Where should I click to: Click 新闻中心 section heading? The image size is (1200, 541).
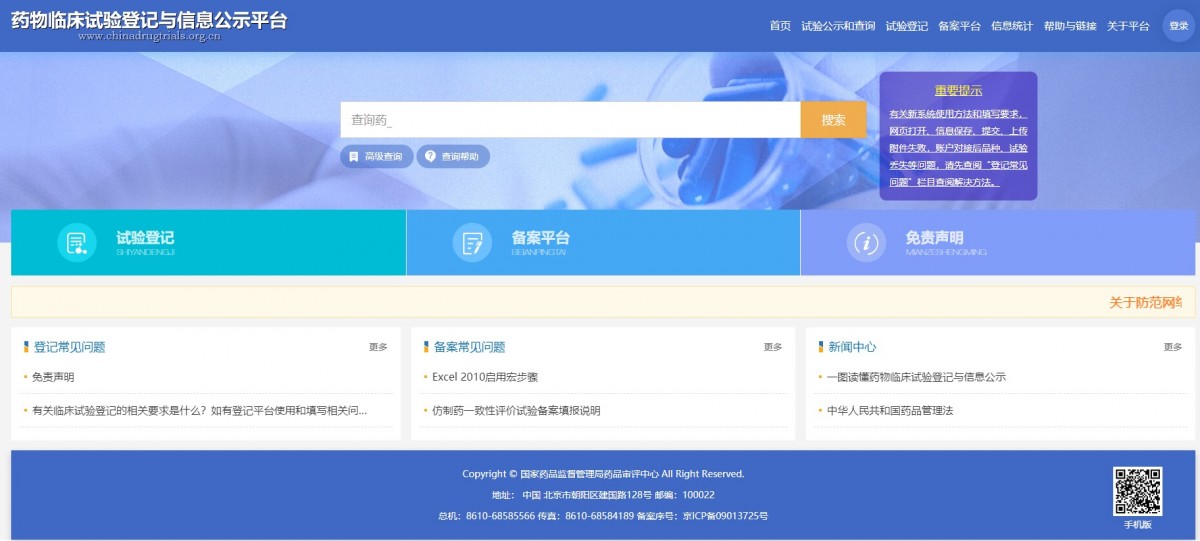click(852, 347)
